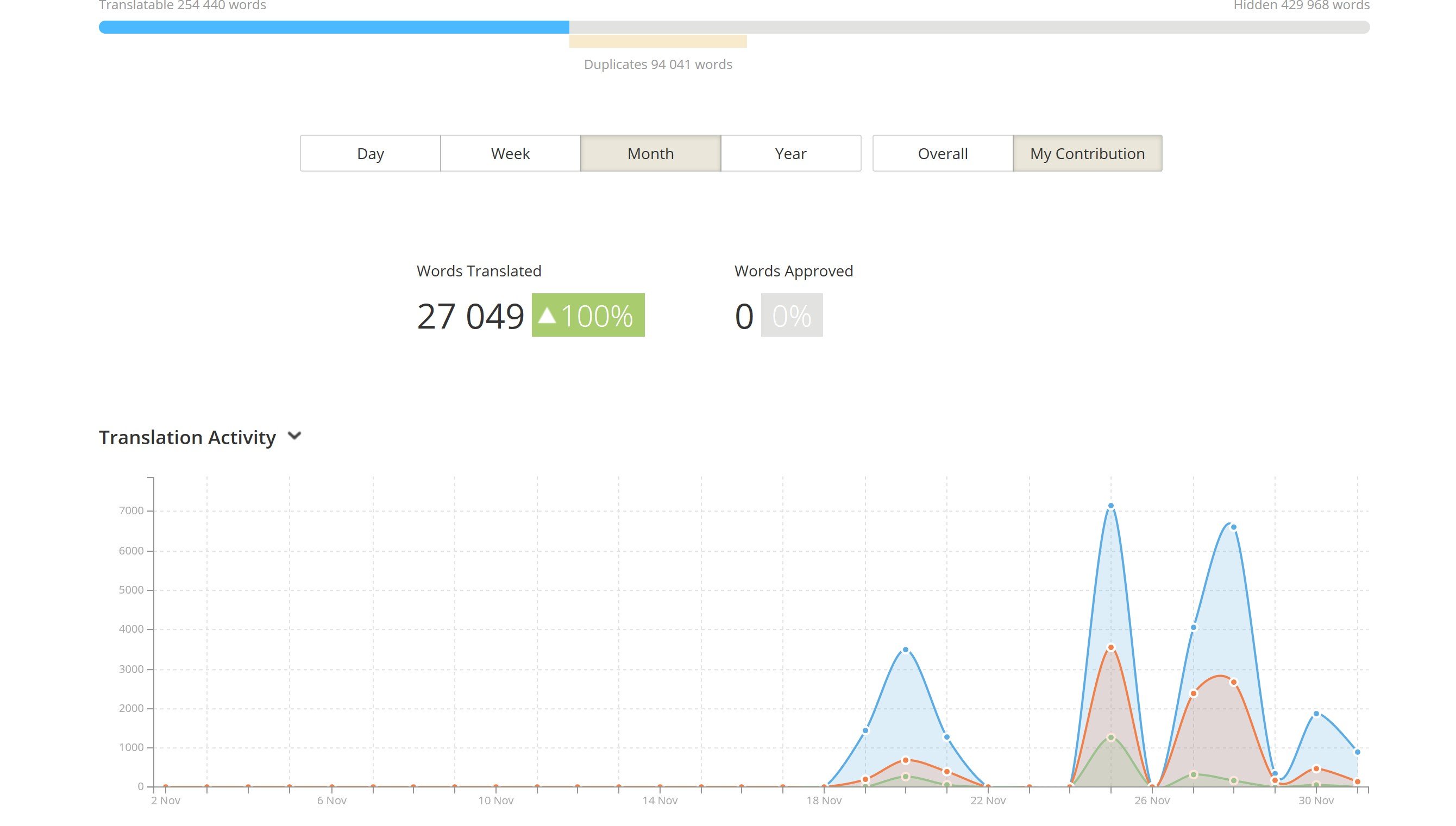Viewport: 1456px width, 826px height.
Task: Click the 2 Nov x-axis label
Action: (x=166, y=800)
